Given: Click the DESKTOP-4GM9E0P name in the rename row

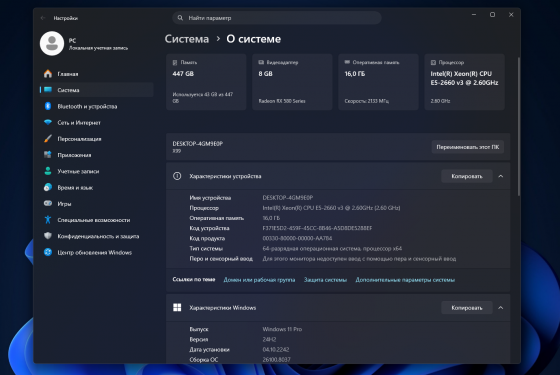Looking at the screenshot, I should pos(198,143).
